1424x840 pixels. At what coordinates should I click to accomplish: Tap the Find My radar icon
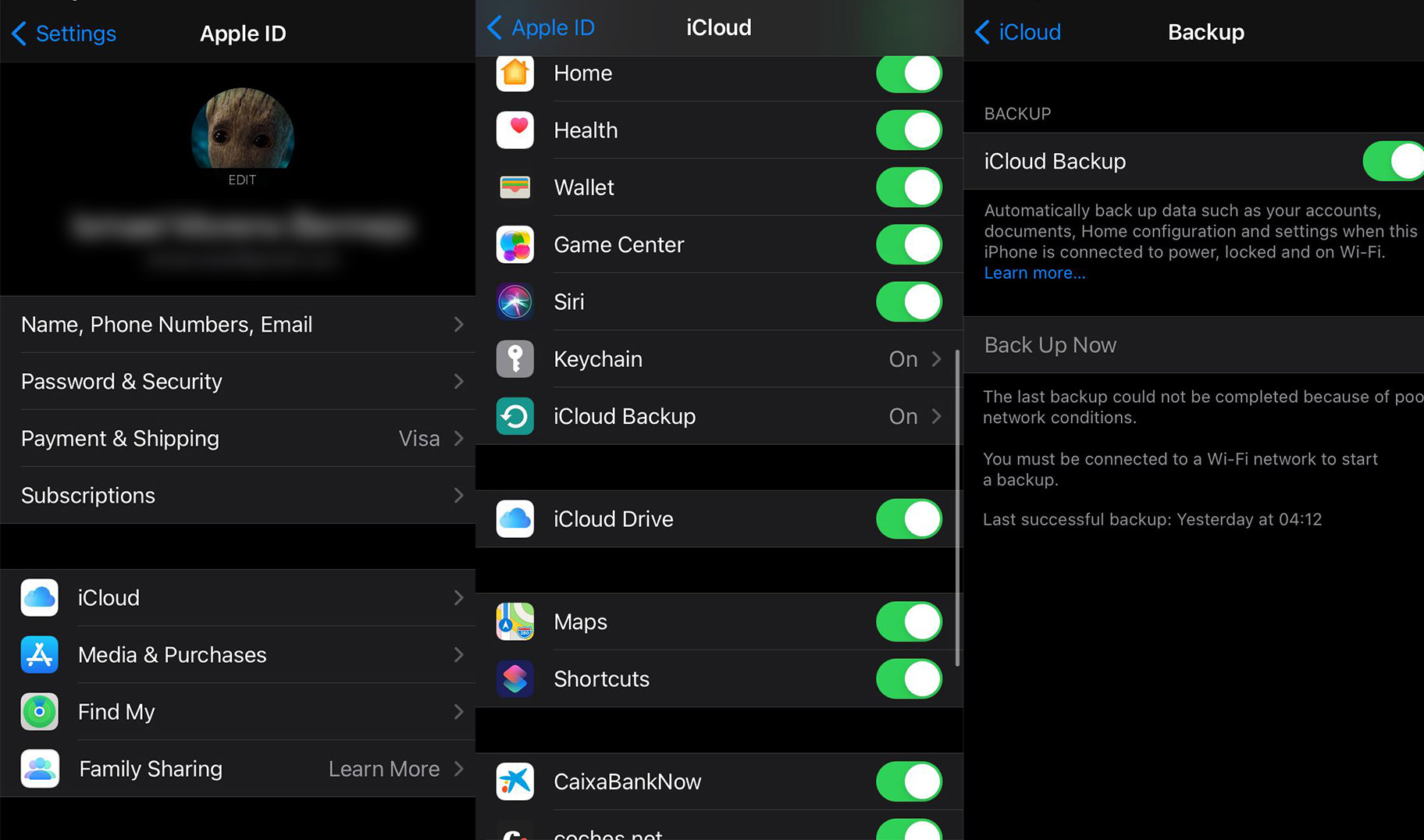40,711
